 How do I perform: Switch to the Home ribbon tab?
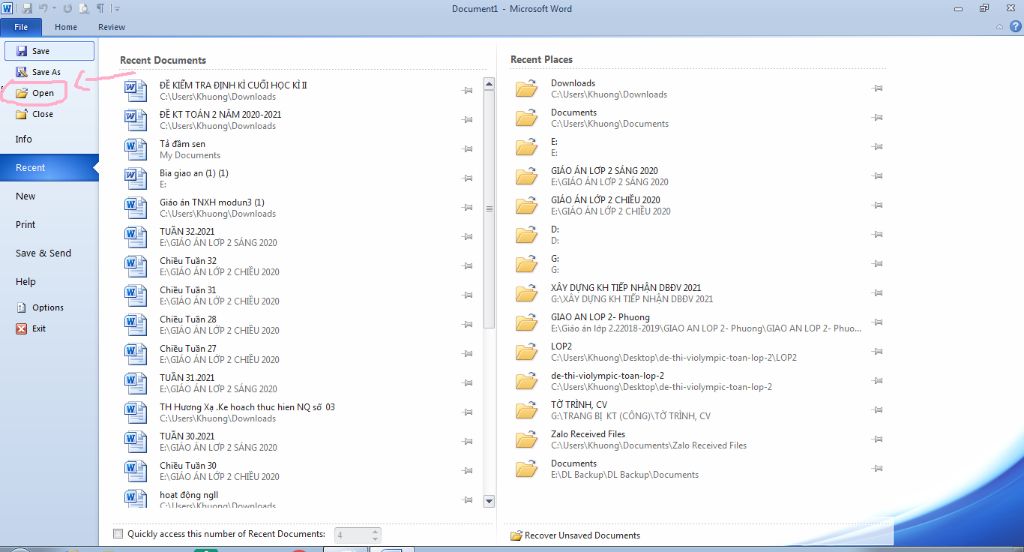pyautogui.click(x=66, y=27)
